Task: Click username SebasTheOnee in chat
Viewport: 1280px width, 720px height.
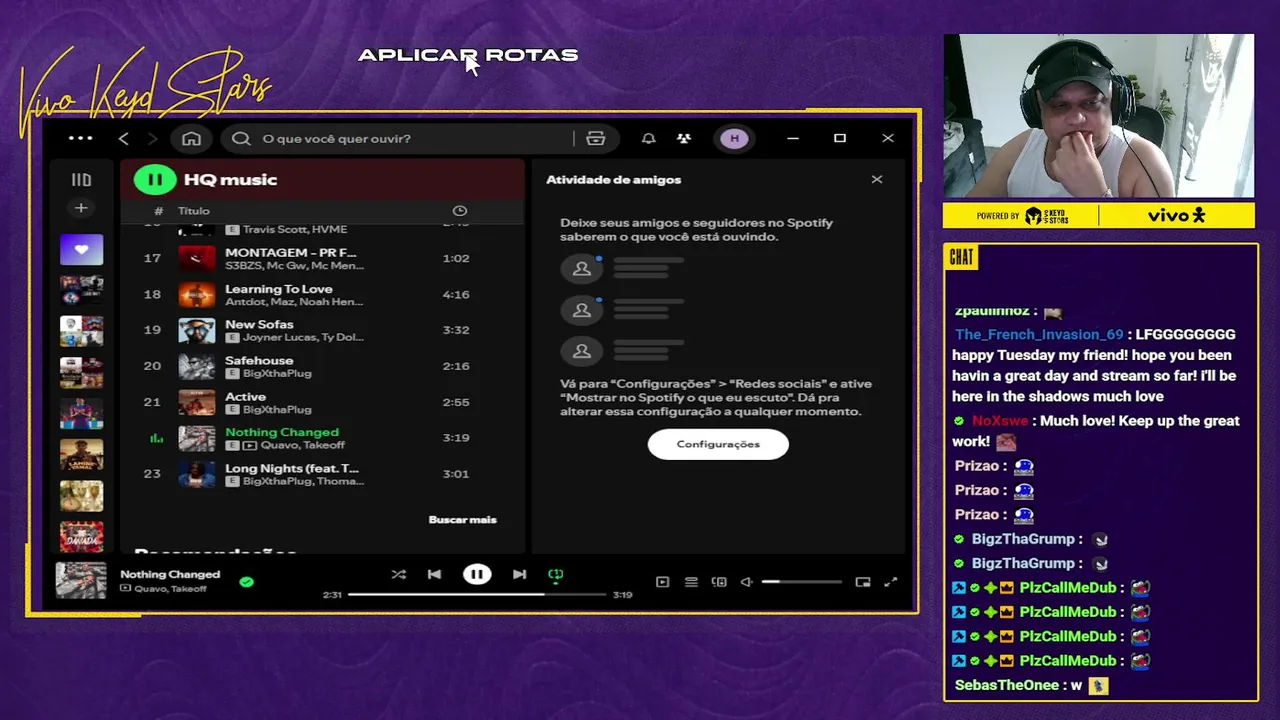Action: click(x=1006, y=685)
